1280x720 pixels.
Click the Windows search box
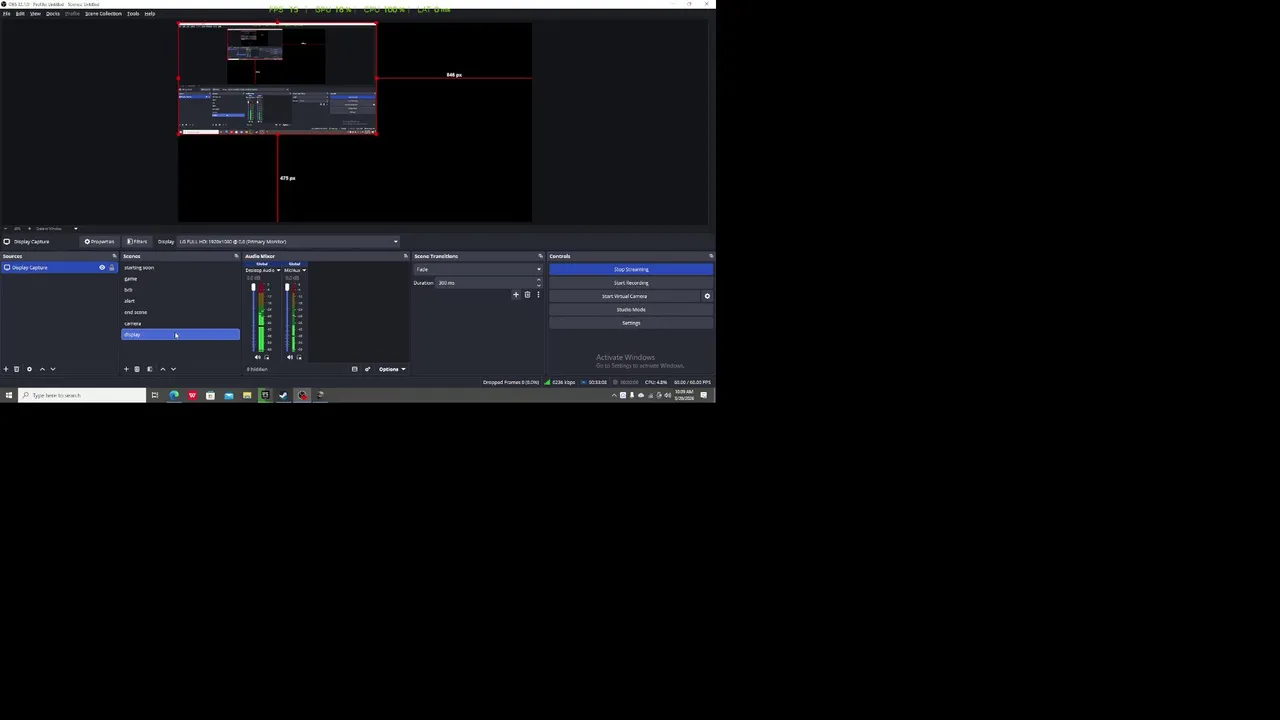pos(82,395)
